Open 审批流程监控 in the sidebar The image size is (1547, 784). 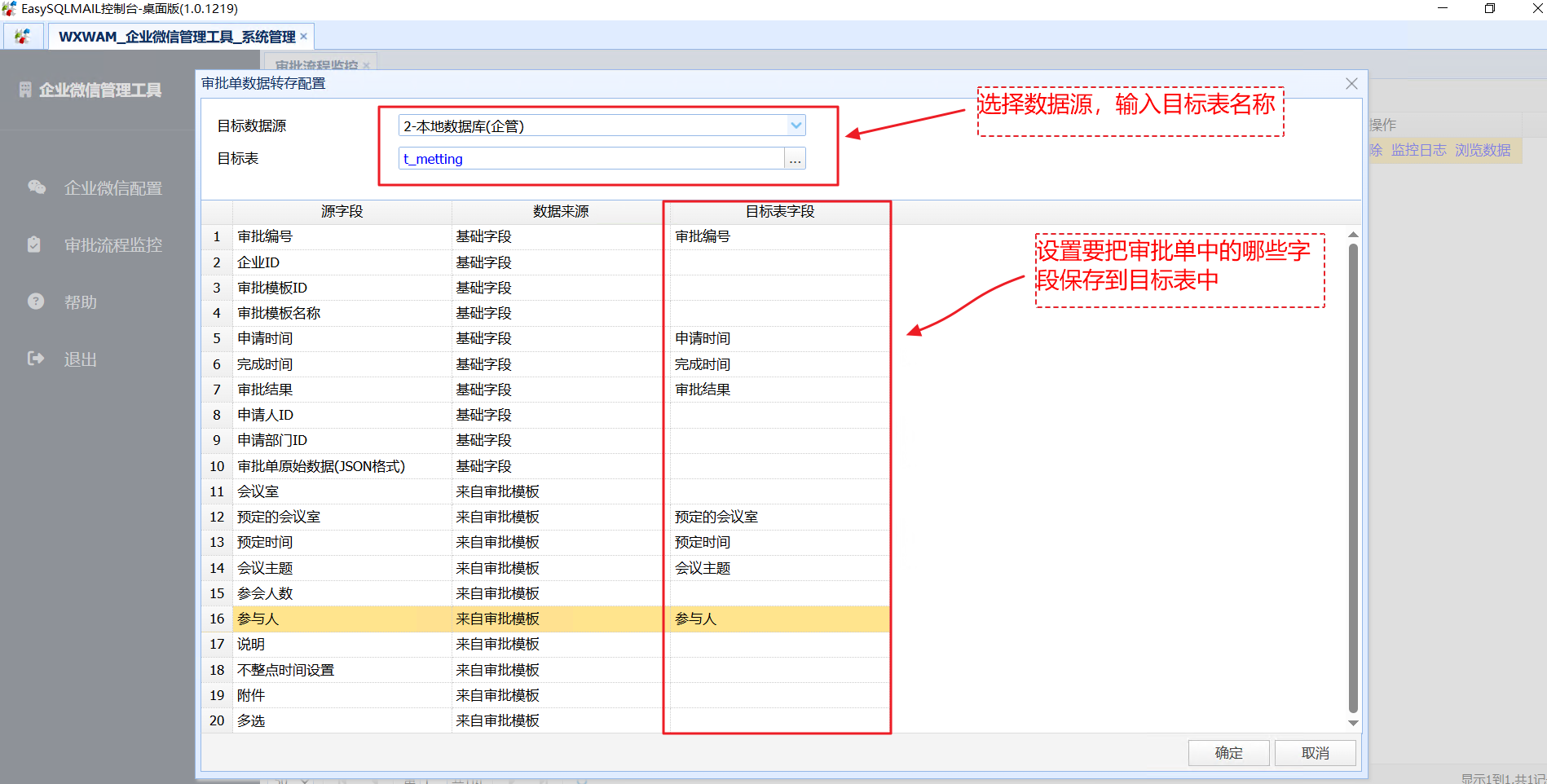tap(112, 245)
